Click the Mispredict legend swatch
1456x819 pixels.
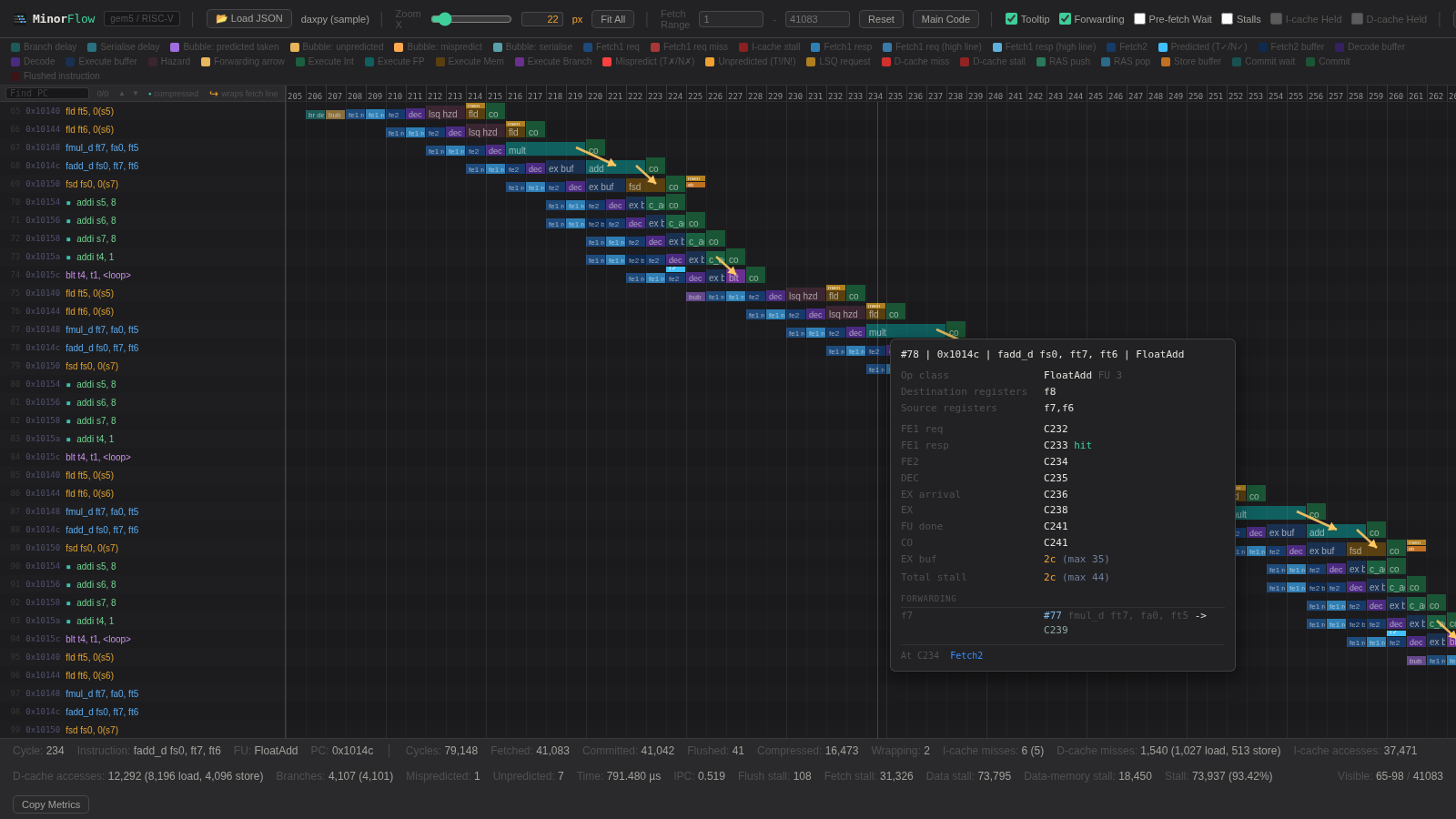(607, 62)
